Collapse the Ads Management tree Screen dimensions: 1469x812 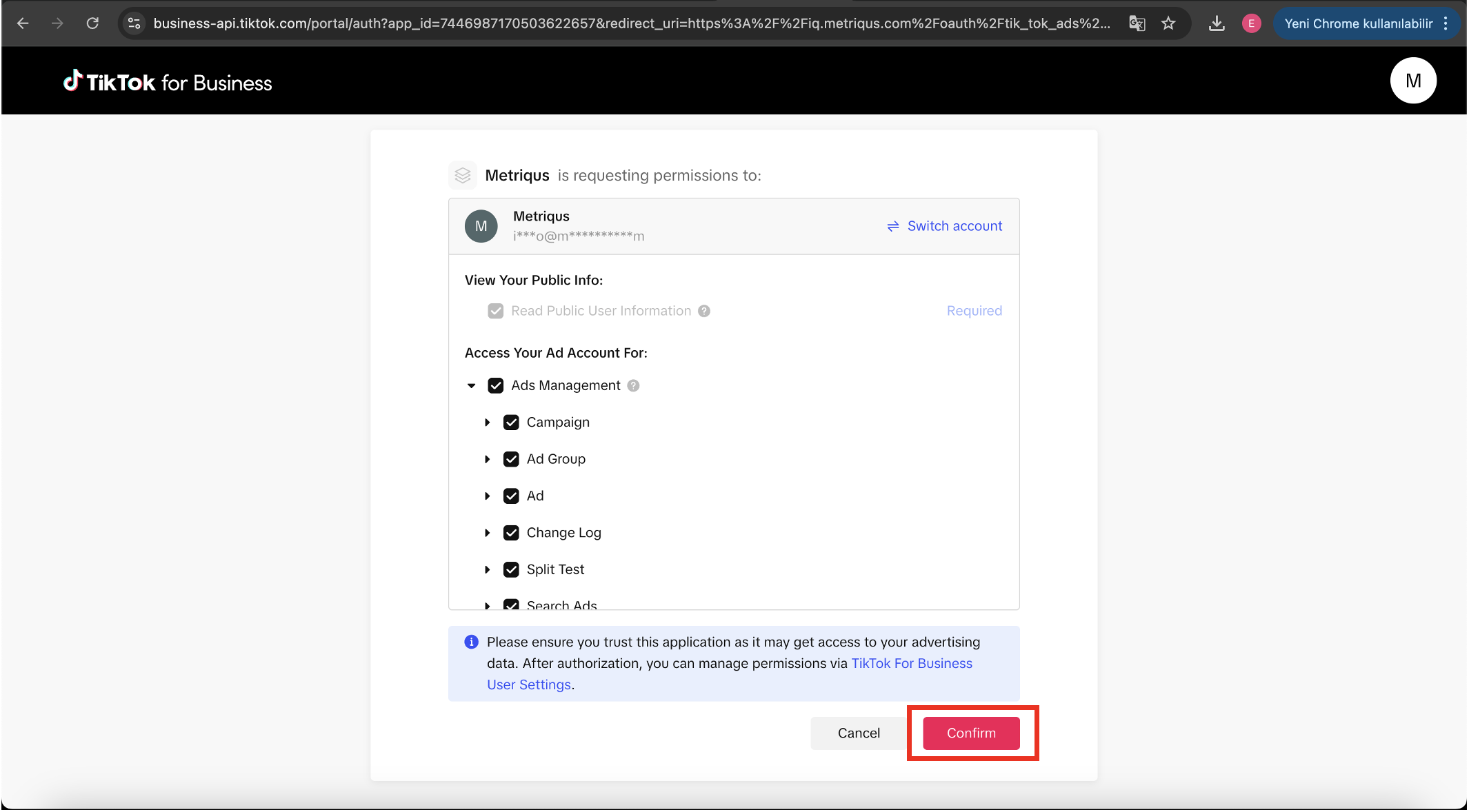(472, 385)
